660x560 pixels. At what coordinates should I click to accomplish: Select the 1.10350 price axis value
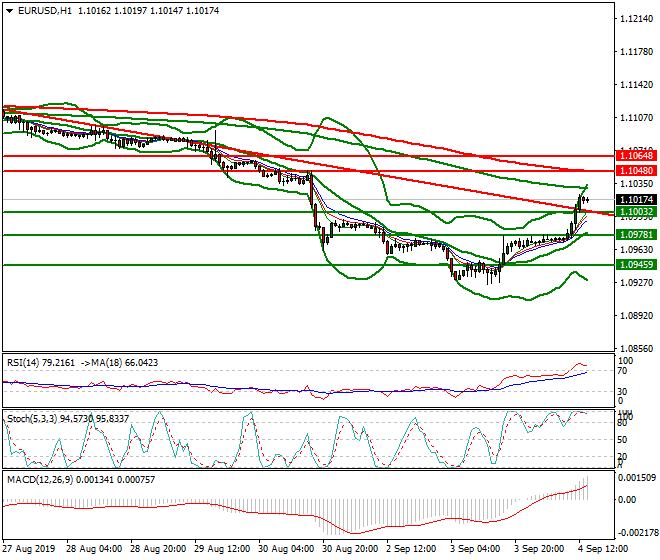pyautogui.click(x=637, y=184)
